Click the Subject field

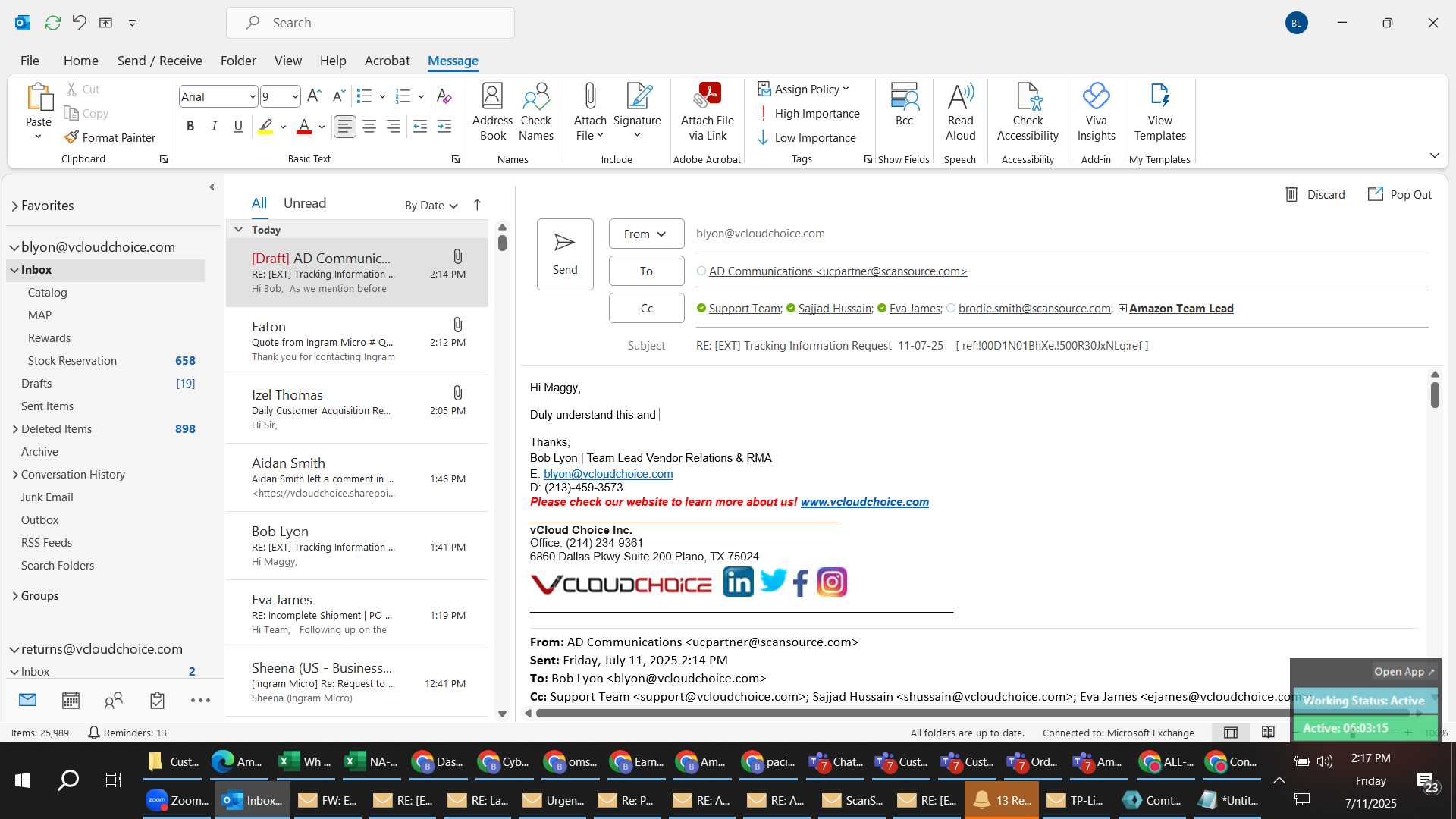pyautogui.click(x=1062, y=345)
